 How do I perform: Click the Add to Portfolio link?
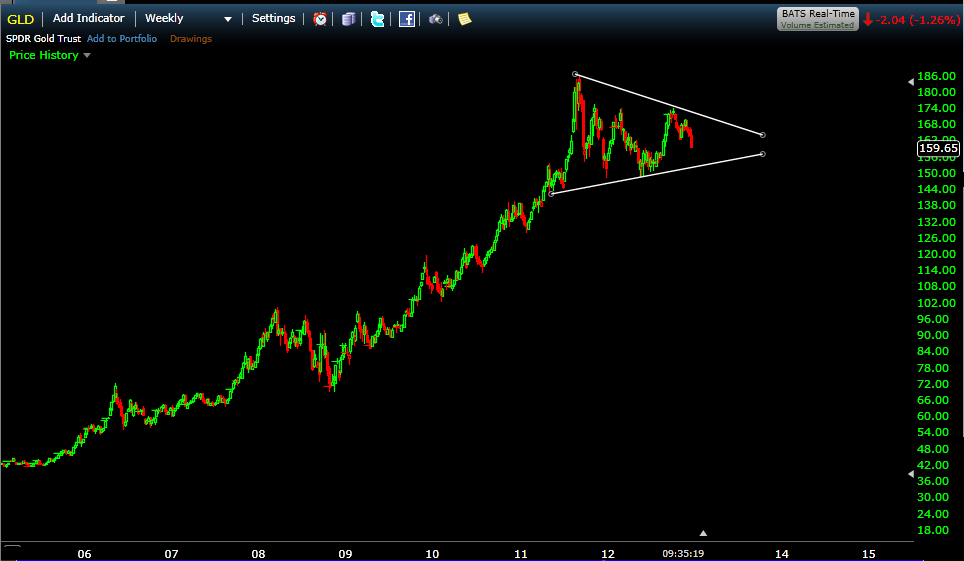(x=122, y=38)
